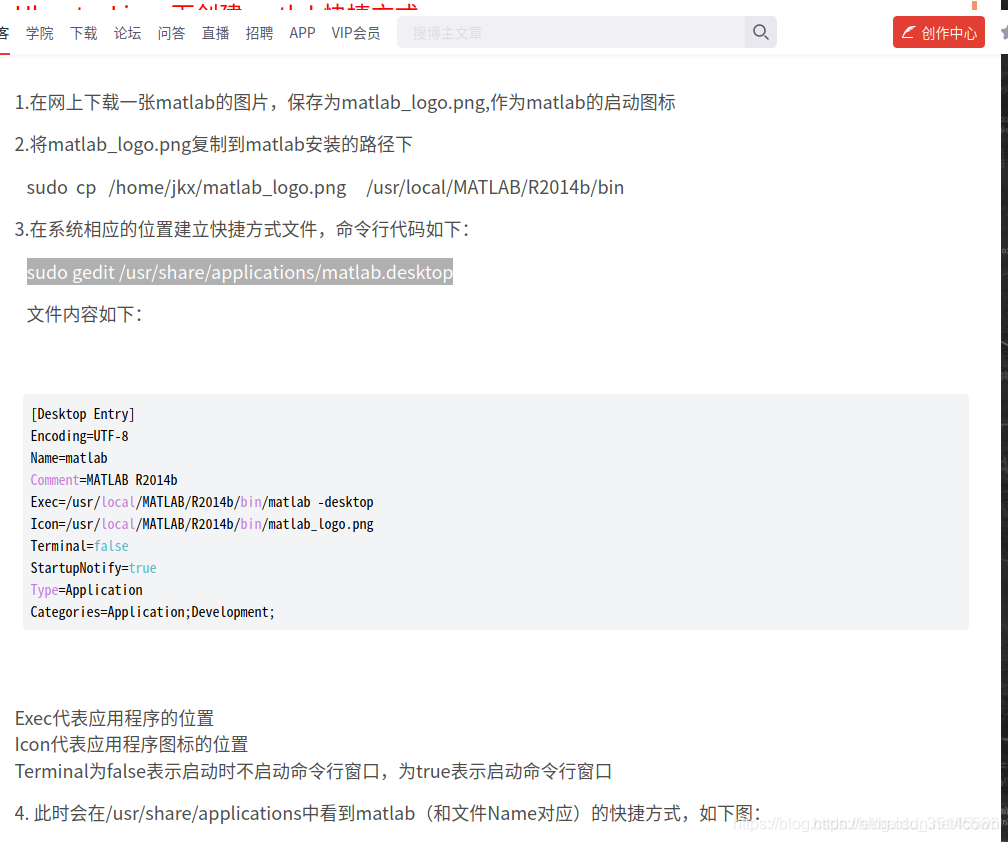Click the Exec= matlab -desktop line
Screen dimensions: 1008x842
pyautogui.click(x=202, y=502)
